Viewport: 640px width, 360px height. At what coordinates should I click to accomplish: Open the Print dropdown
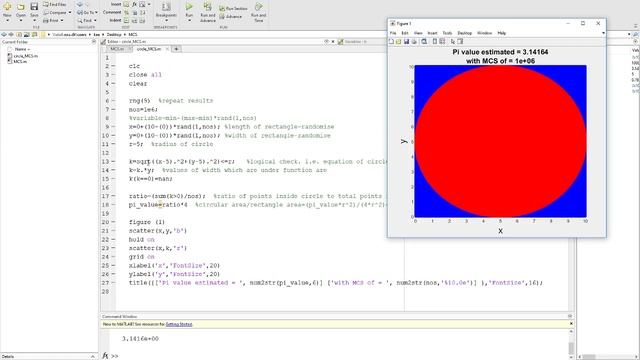coord(54,20)
